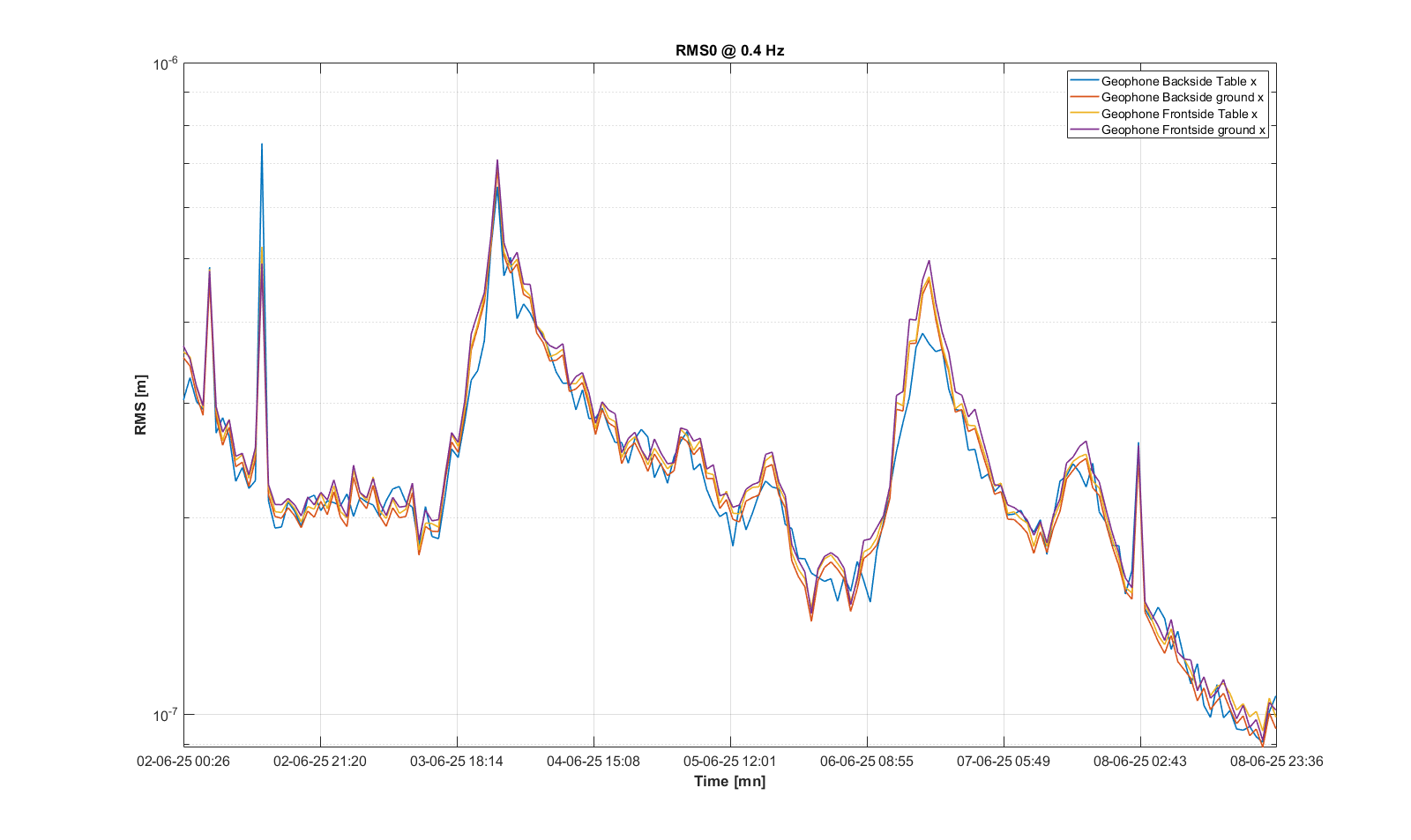Screen dimensions: 1411x840
Task: Select the "RMS [m]" y-axis label
Action: [141, 405]
